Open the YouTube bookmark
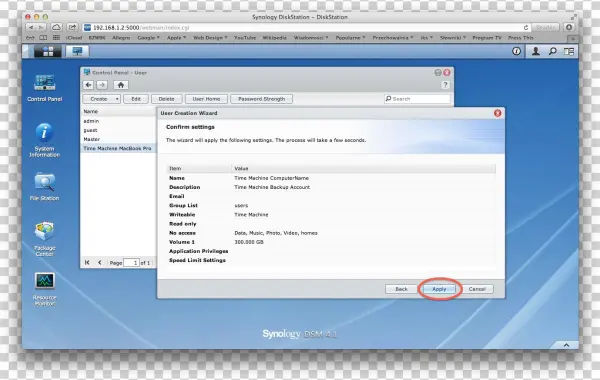The height and width of the screenshot is (380, 600). click(x=245, y=38)
